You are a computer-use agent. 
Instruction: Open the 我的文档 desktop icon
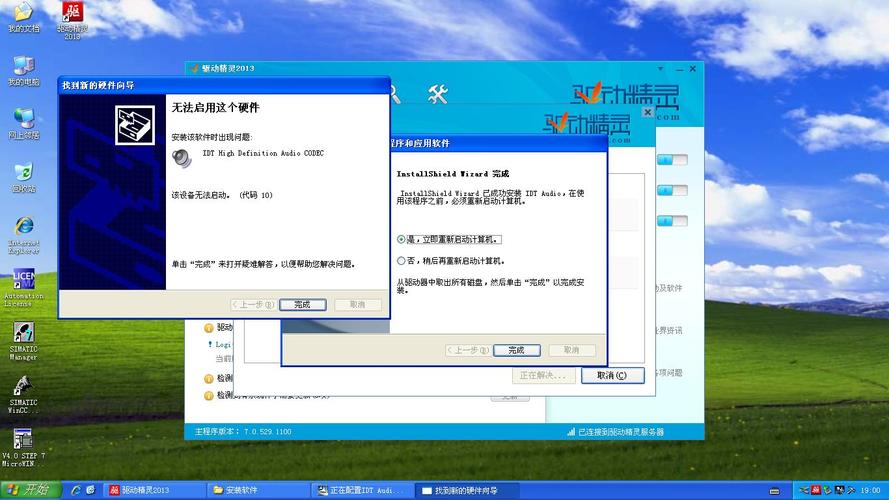23,16
